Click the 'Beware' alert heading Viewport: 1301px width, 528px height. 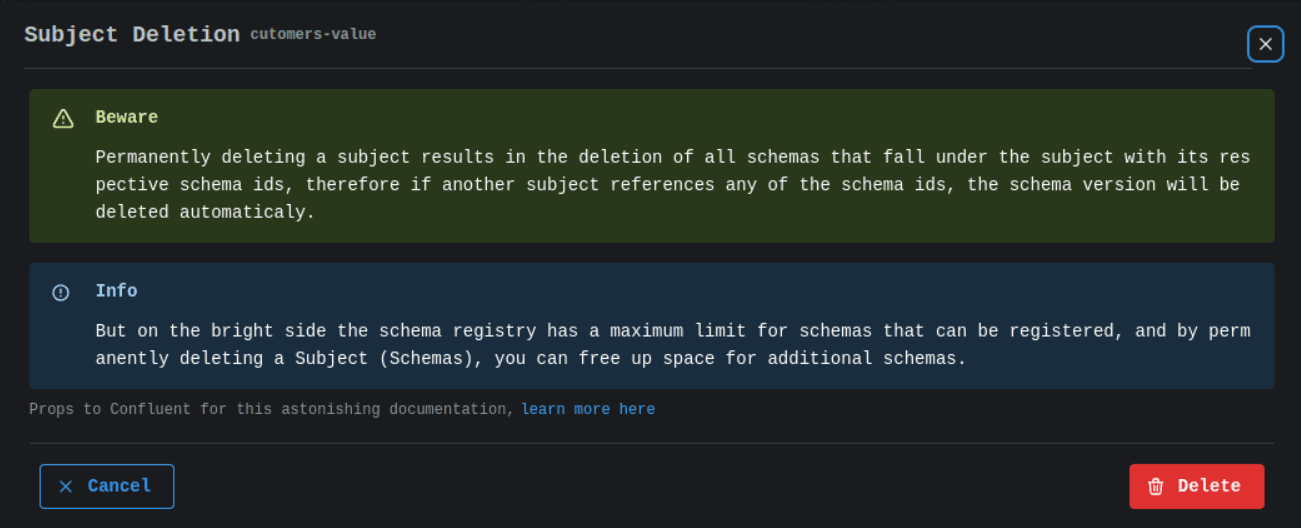127,117
